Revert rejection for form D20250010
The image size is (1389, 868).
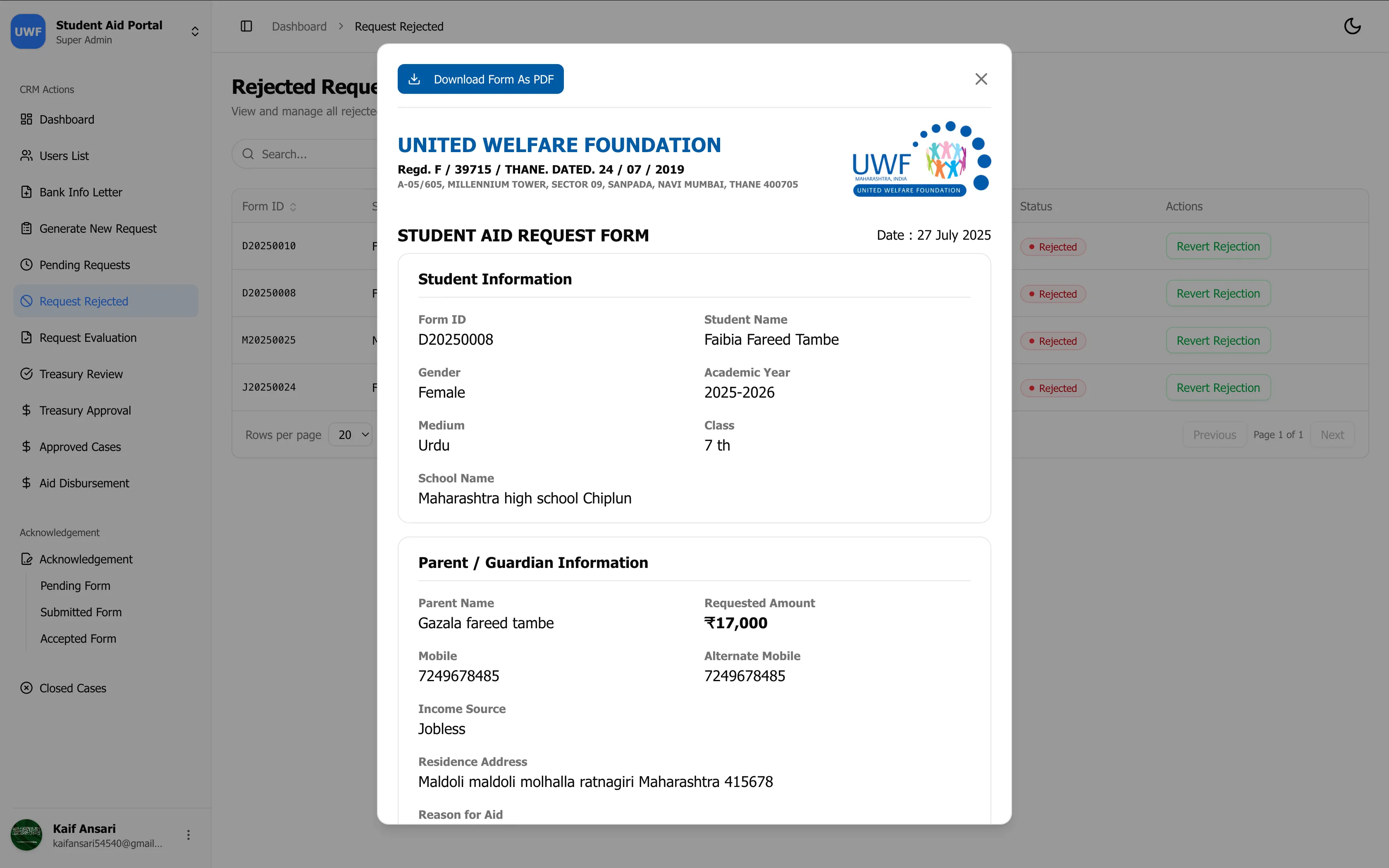click(x=1218, y=246)
